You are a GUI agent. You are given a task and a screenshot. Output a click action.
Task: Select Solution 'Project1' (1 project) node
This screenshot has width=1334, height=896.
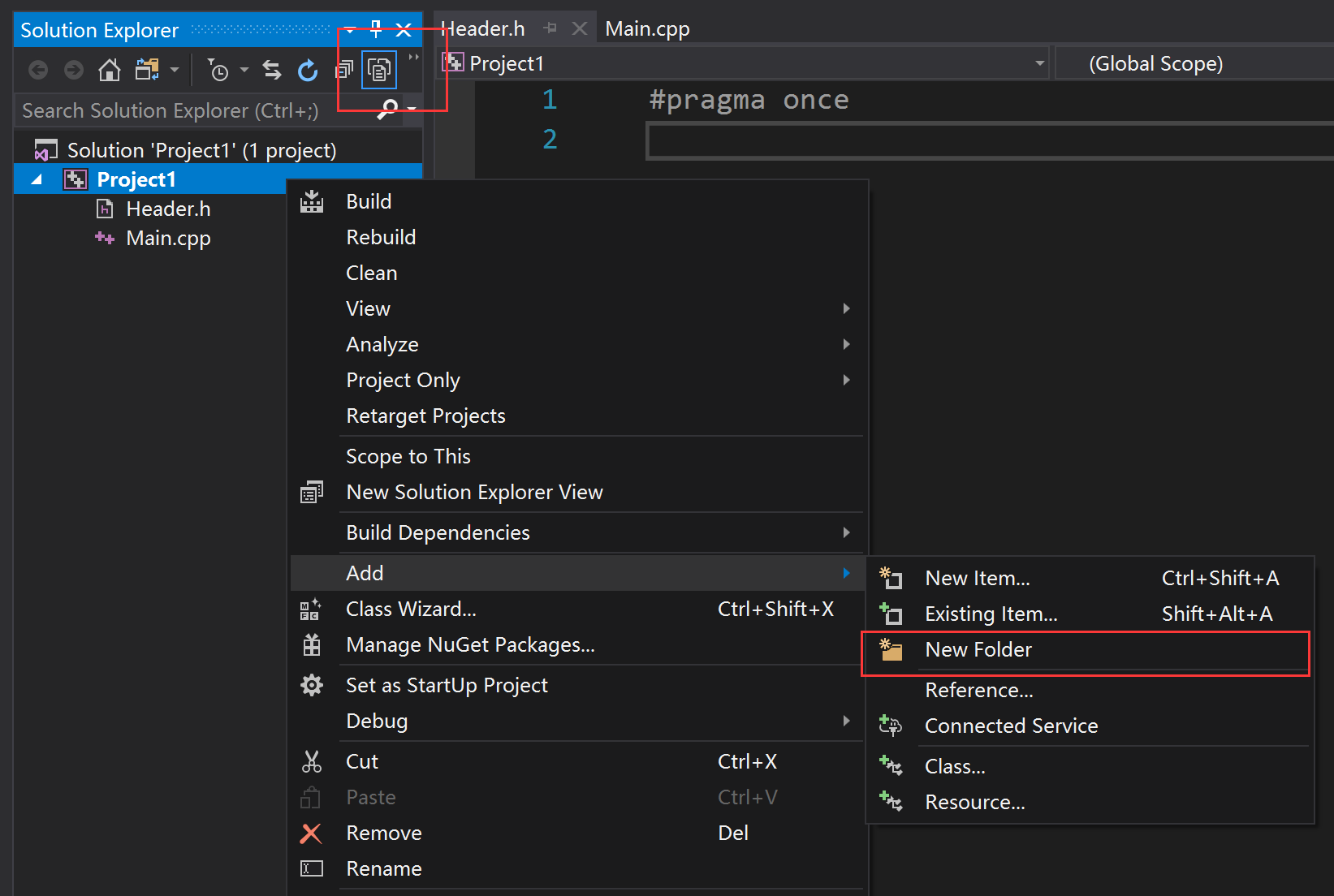pyautogui.click(x=201, y=150)
